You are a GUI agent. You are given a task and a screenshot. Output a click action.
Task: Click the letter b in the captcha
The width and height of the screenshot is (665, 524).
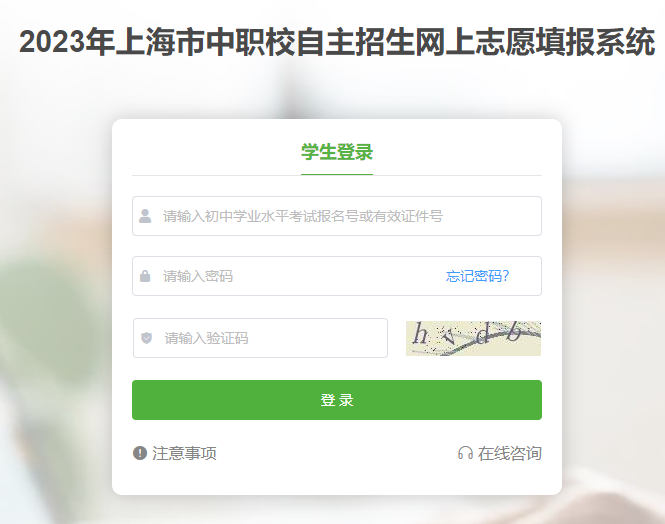514,332
